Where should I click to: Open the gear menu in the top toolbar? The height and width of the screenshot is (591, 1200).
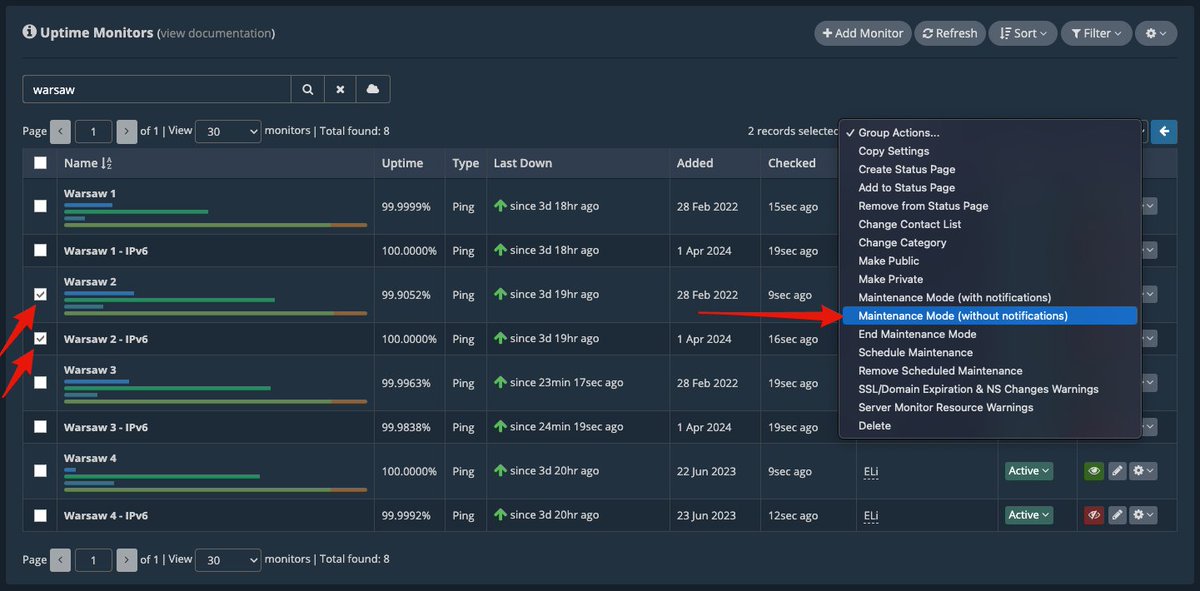pyautogui.click(x=1155, y=32)
